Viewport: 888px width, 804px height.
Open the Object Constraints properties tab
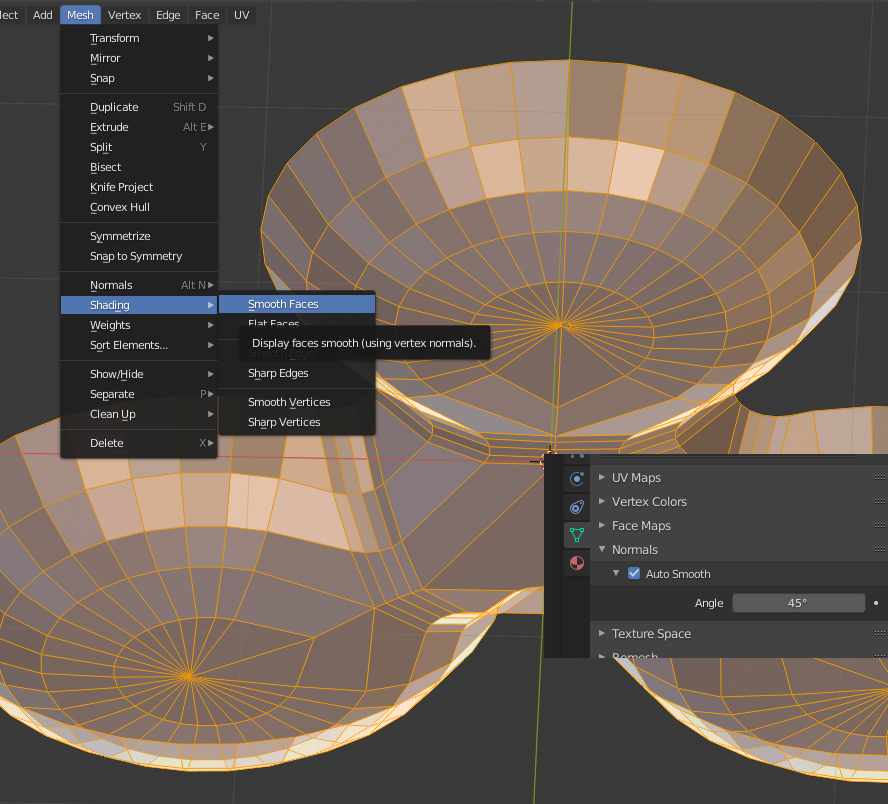(x=576, y=507)
